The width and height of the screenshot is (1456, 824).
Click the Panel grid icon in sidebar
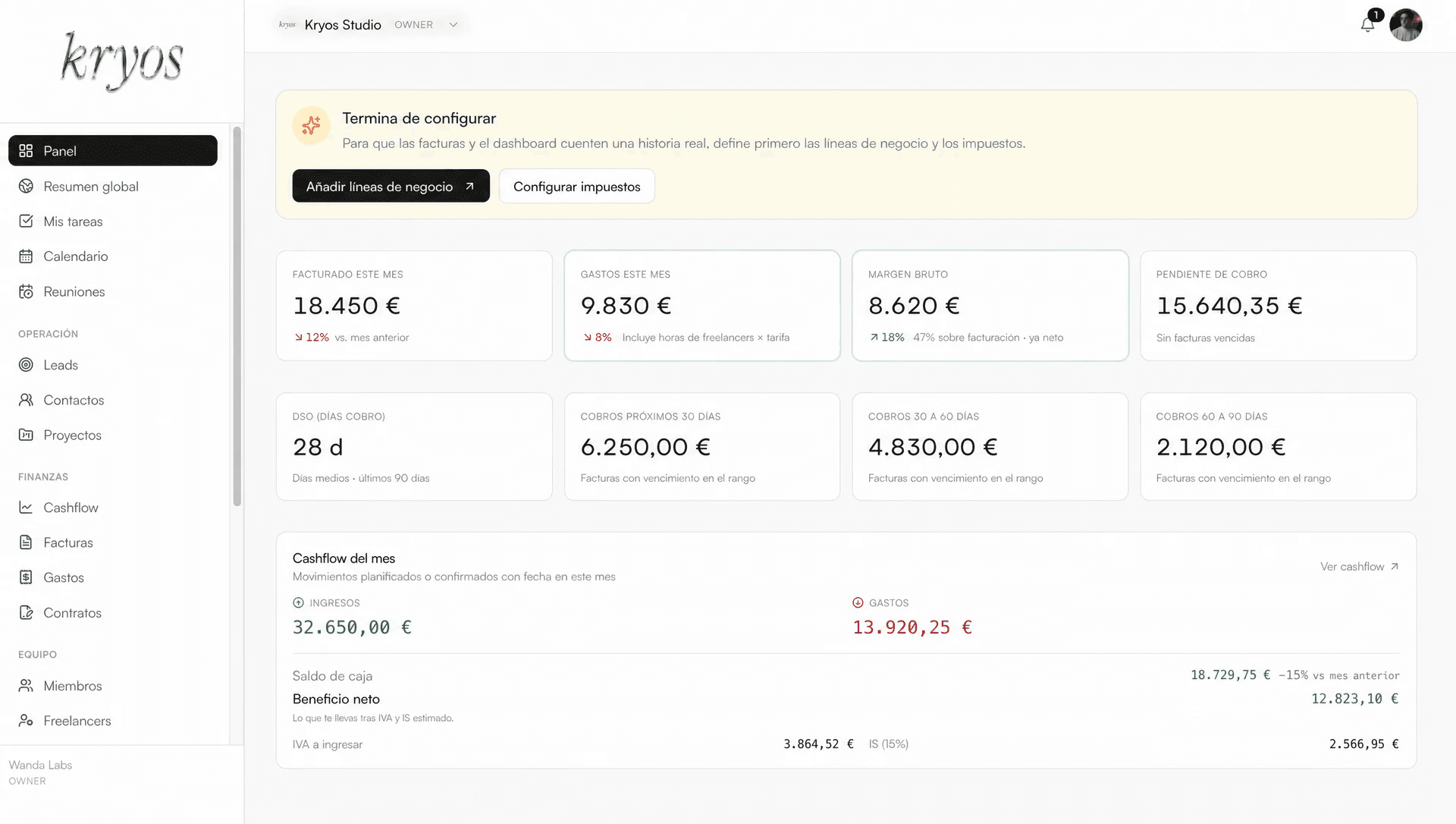tap(26, 151)
